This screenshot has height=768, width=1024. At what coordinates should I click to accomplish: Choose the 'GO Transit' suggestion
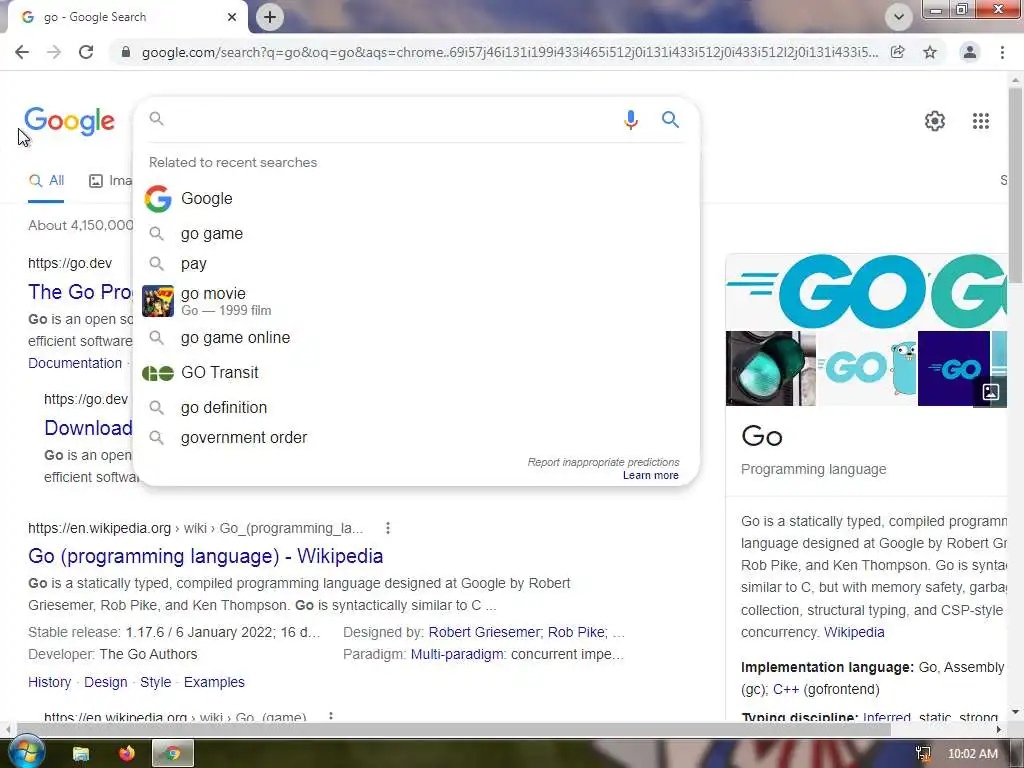pos(417,373)
